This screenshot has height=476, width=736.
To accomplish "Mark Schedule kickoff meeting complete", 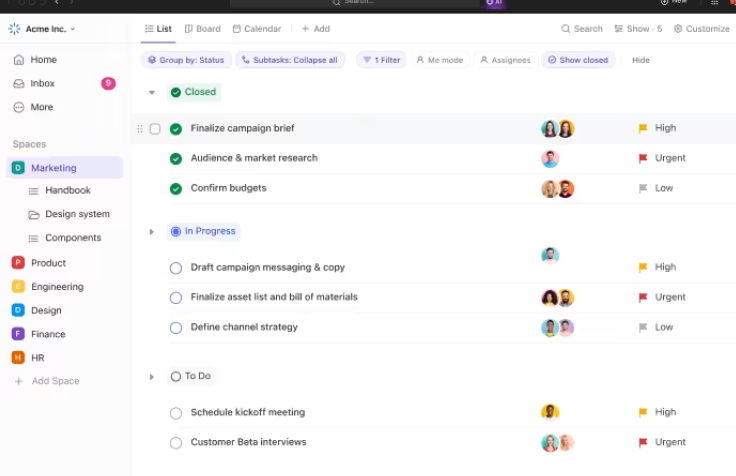I will [176, 413].
